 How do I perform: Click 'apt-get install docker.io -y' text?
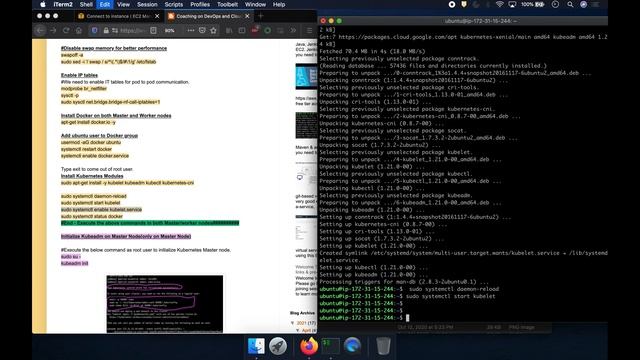88,122
